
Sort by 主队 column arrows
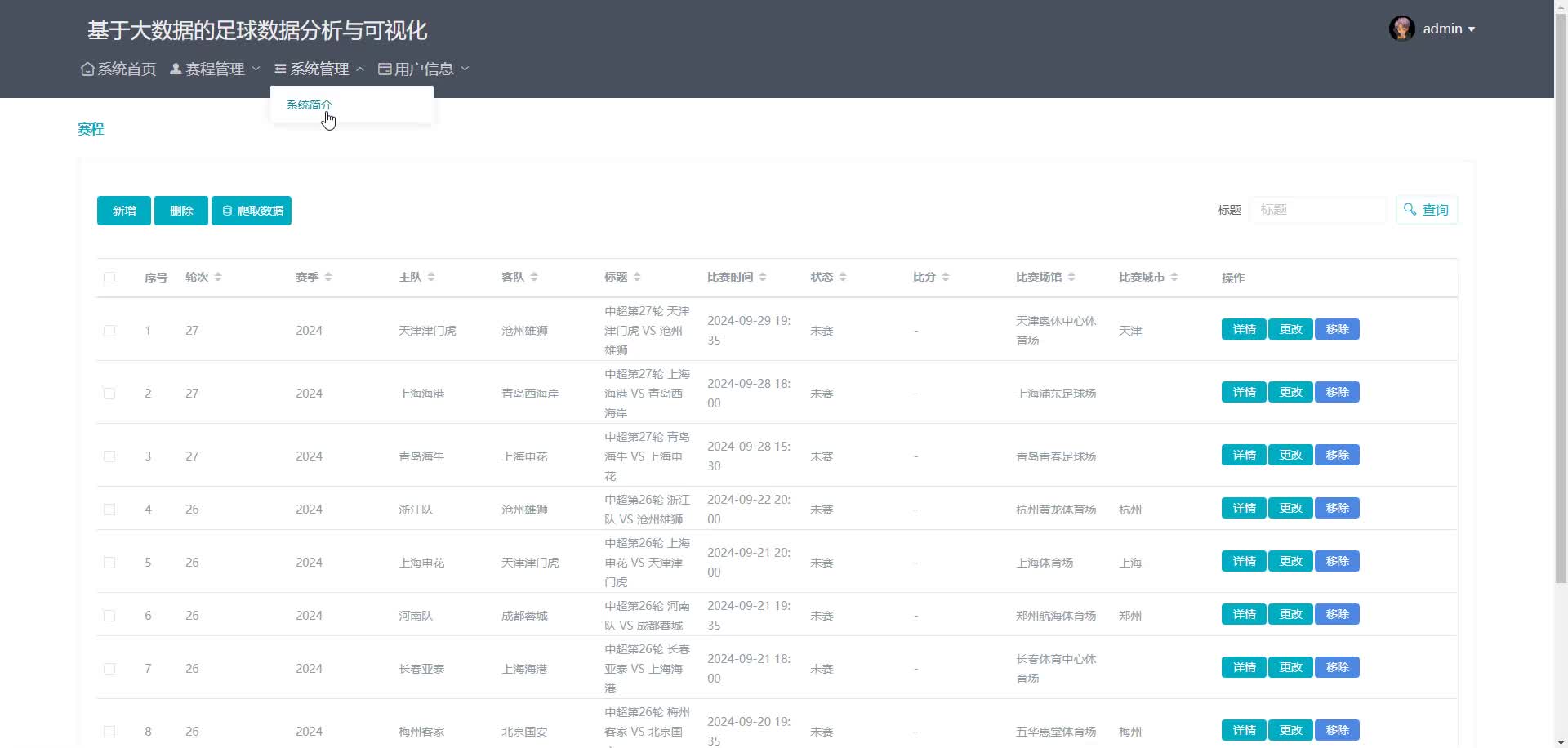431,277
